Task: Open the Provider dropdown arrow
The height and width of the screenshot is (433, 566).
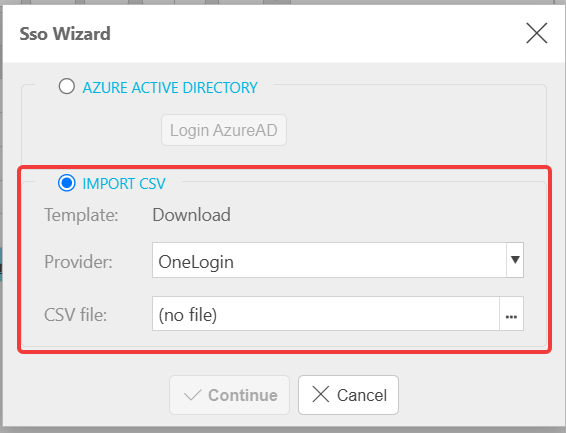Action: (x=515, y=260)
